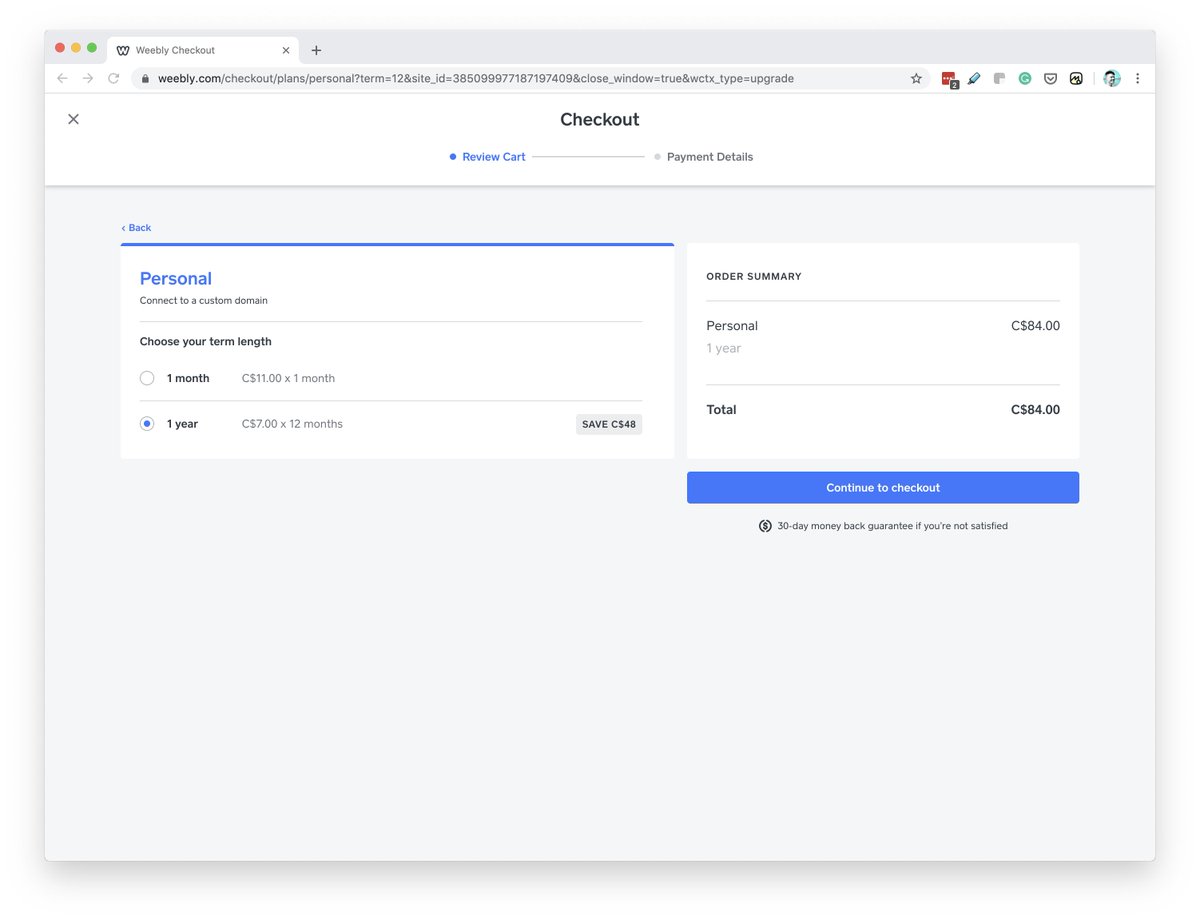The image size is (1200, 920).
Task: Click the blue highlighter extension icon
Action: point(974,78)
